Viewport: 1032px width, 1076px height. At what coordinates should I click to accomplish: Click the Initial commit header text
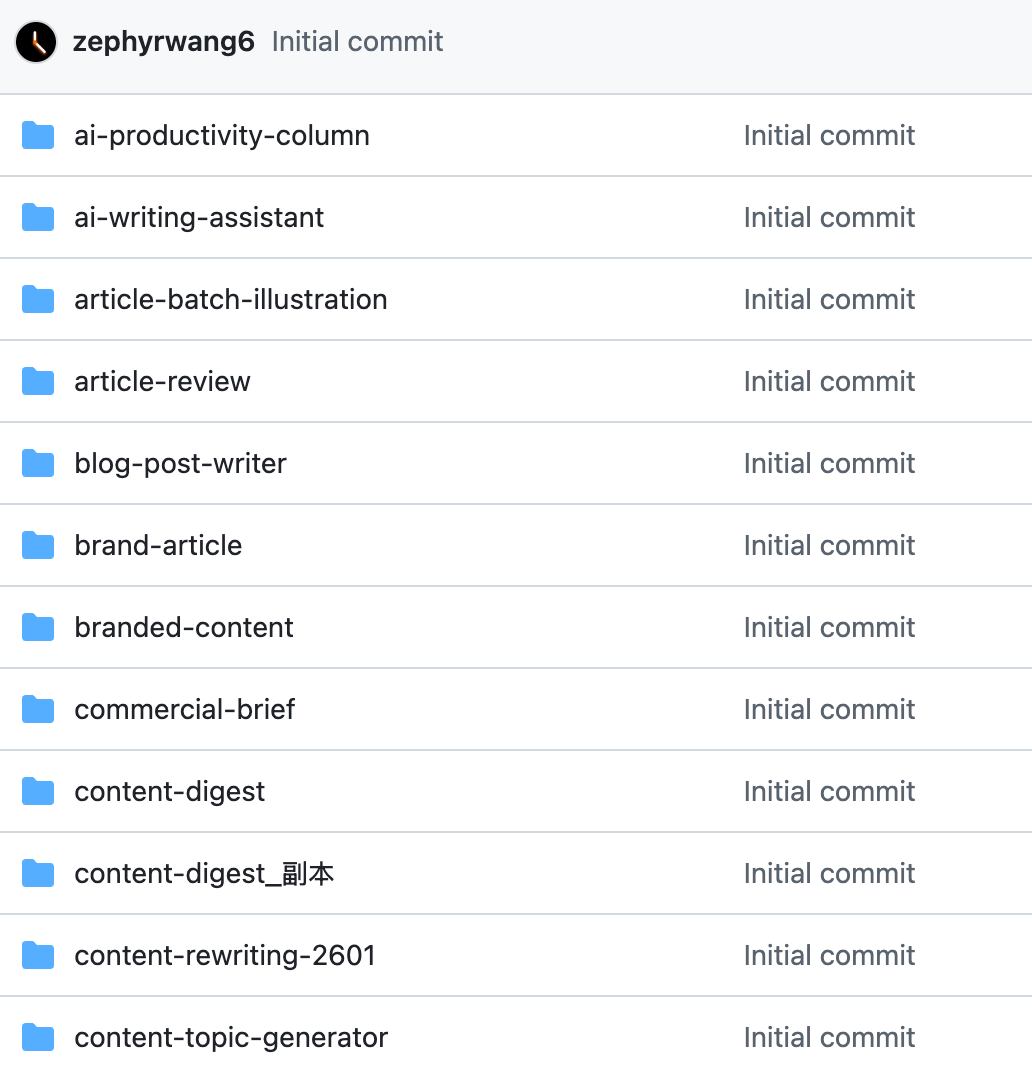coord(357,41)
